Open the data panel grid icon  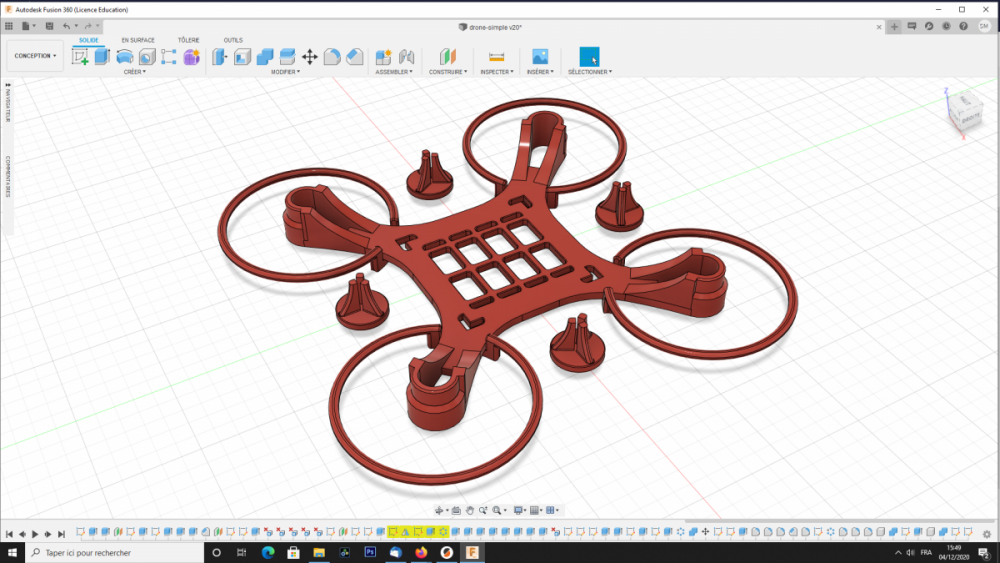(9, 26)
